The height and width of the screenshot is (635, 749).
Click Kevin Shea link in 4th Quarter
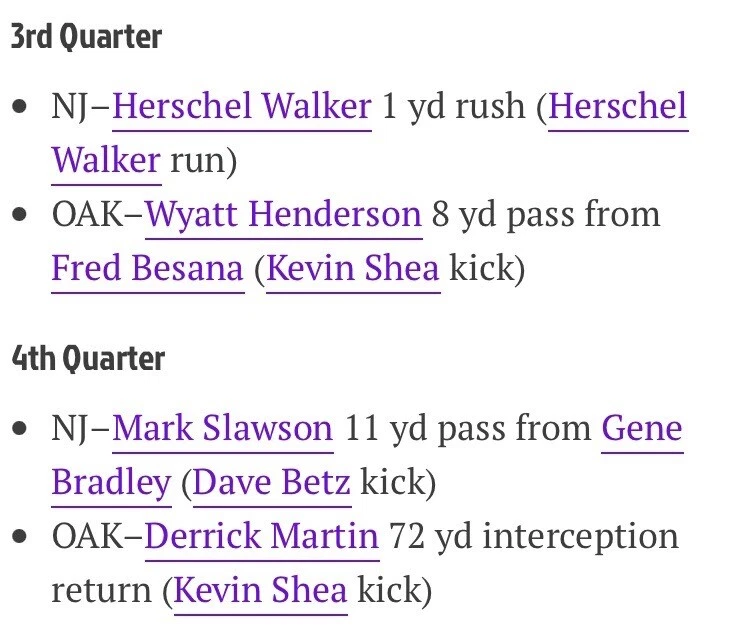(x=260, y=591)
